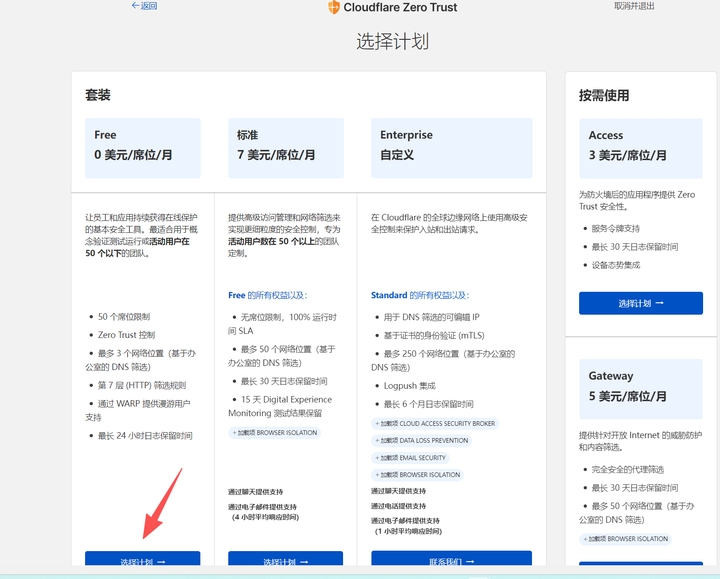
Task: Click 取消并退出 to cancel and exit
Action: [634, 6]
